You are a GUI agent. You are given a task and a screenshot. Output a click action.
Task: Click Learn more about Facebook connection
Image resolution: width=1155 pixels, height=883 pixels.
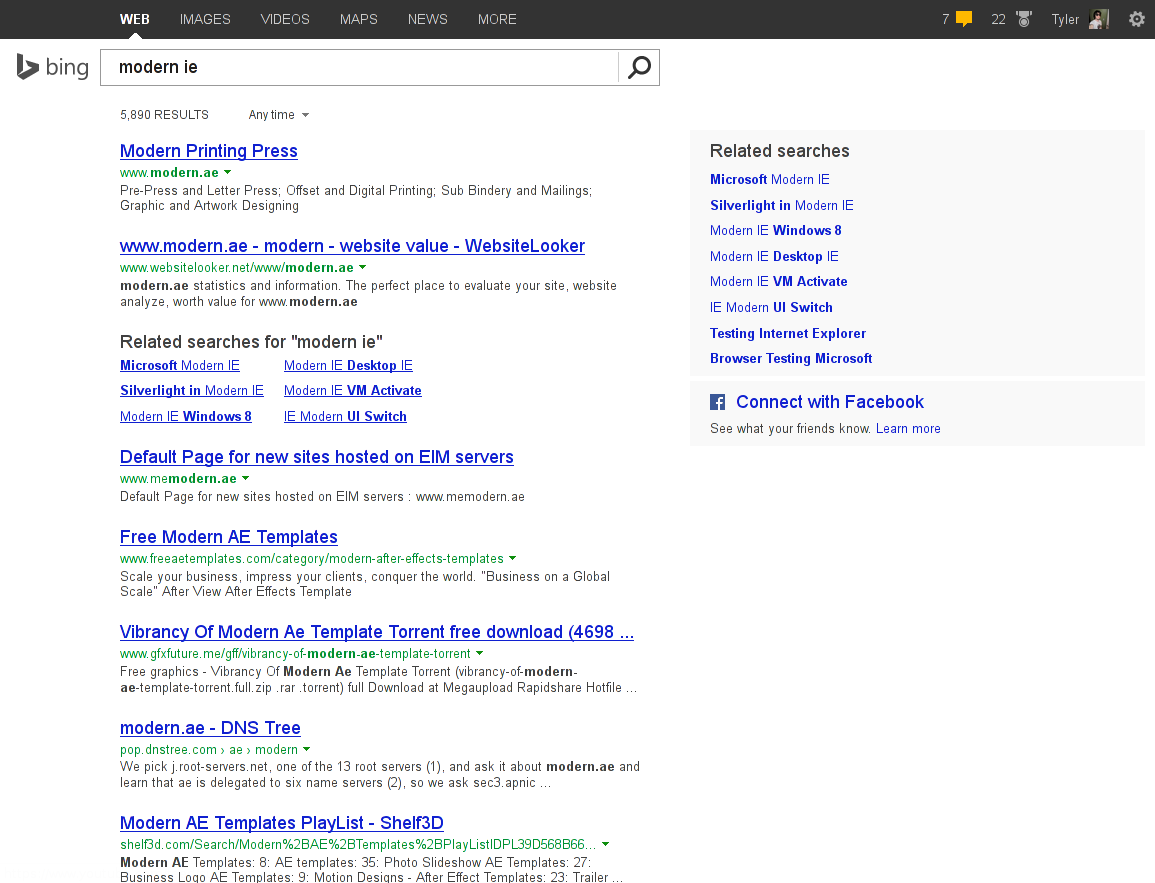[x=908, y=429]
